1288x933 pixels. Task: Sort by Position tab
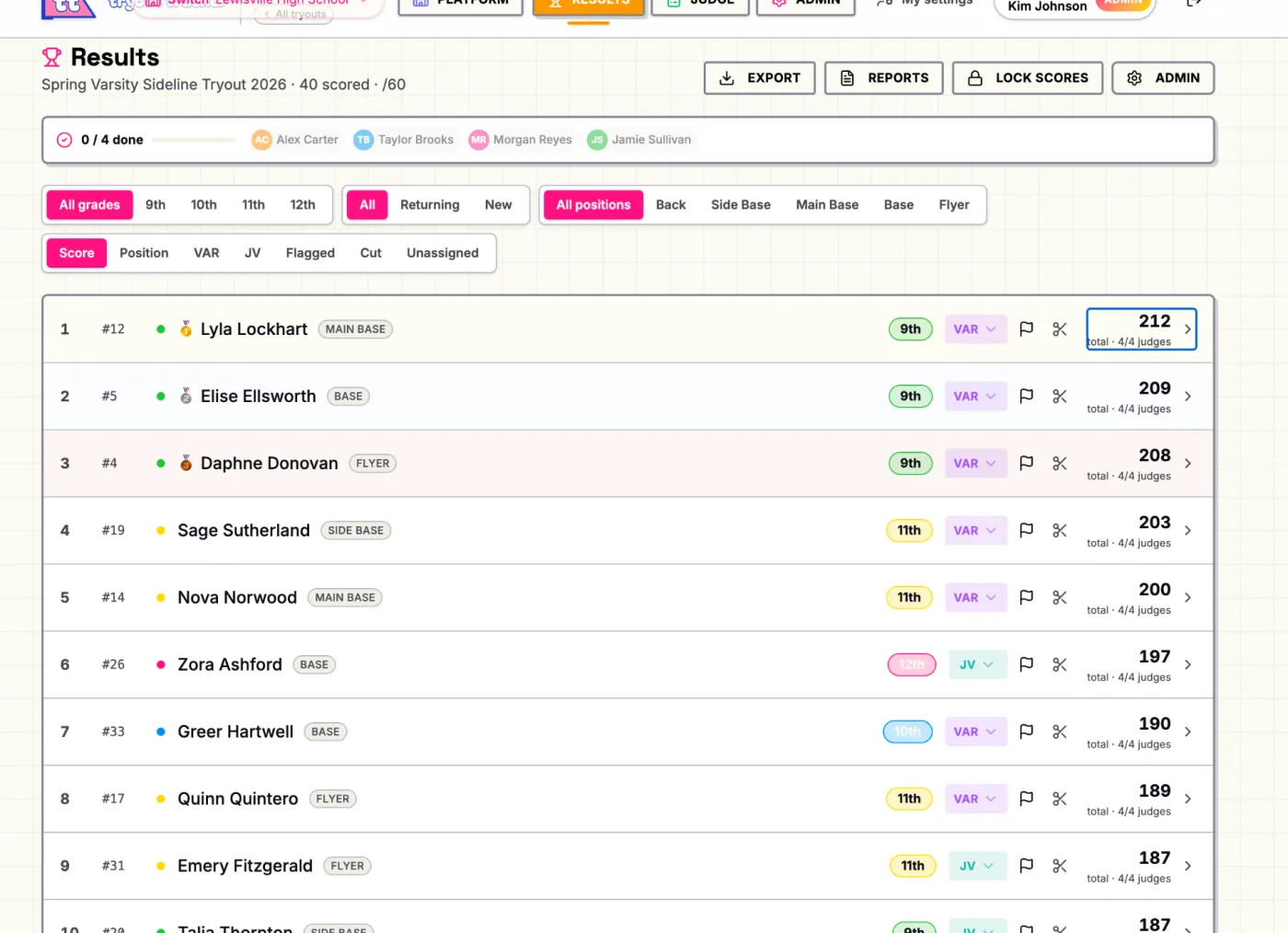coord(144,253)
